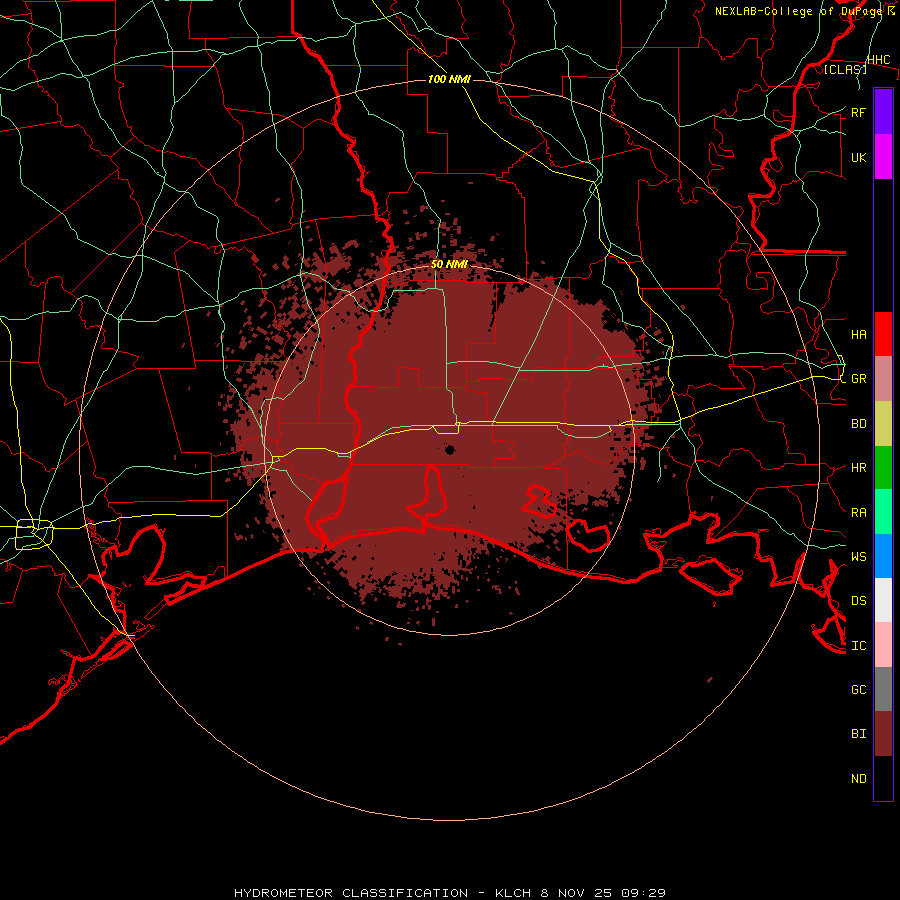Click the "[CLAS]" units label
This screenshot has height=900, width=900.
click(845, 69)
